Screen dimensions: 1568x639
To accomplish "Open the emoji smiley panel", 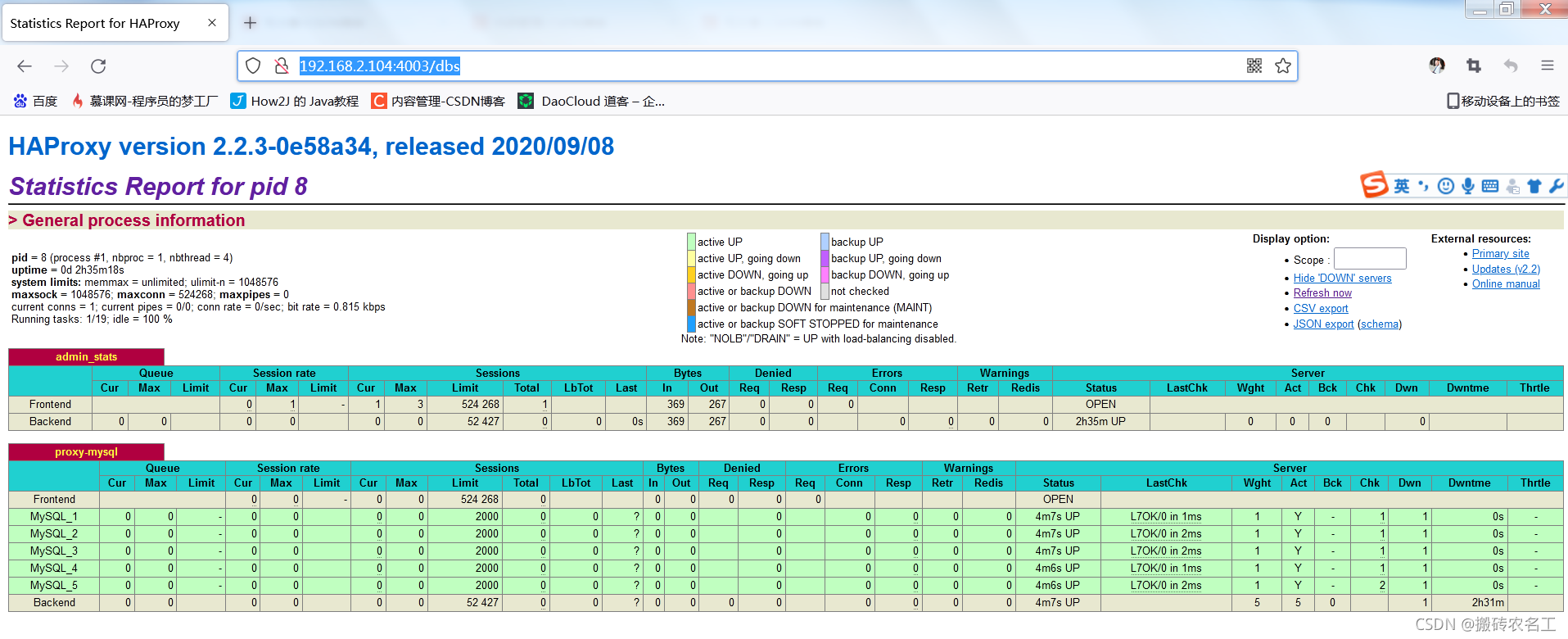I will (x=1446, y=186).
